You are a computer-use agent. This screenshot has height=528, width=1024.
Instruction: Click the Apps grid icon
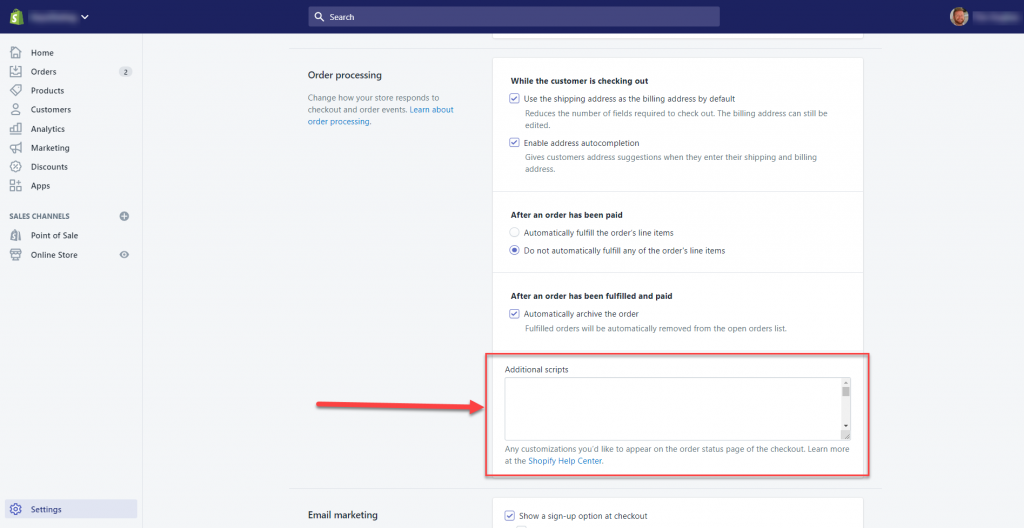click(x=16, y=186)
